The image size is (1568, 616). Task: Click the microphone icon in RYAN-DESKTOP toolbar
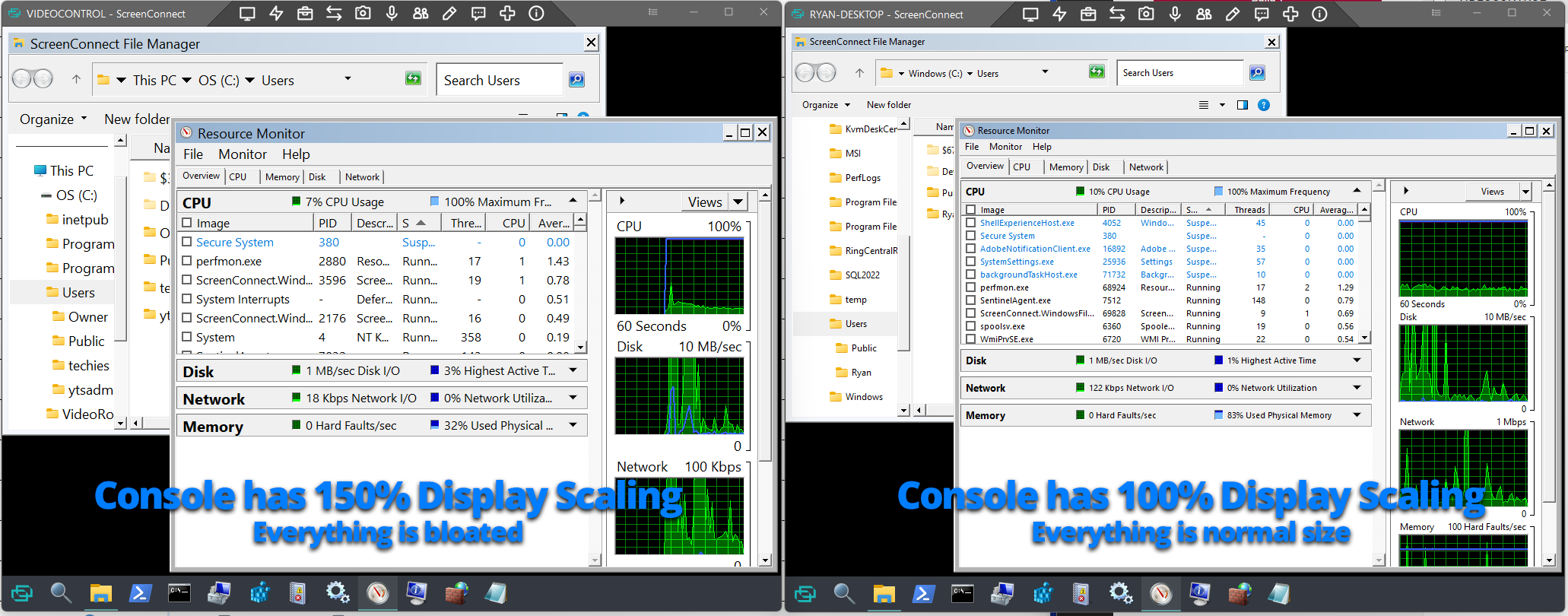1175,14
